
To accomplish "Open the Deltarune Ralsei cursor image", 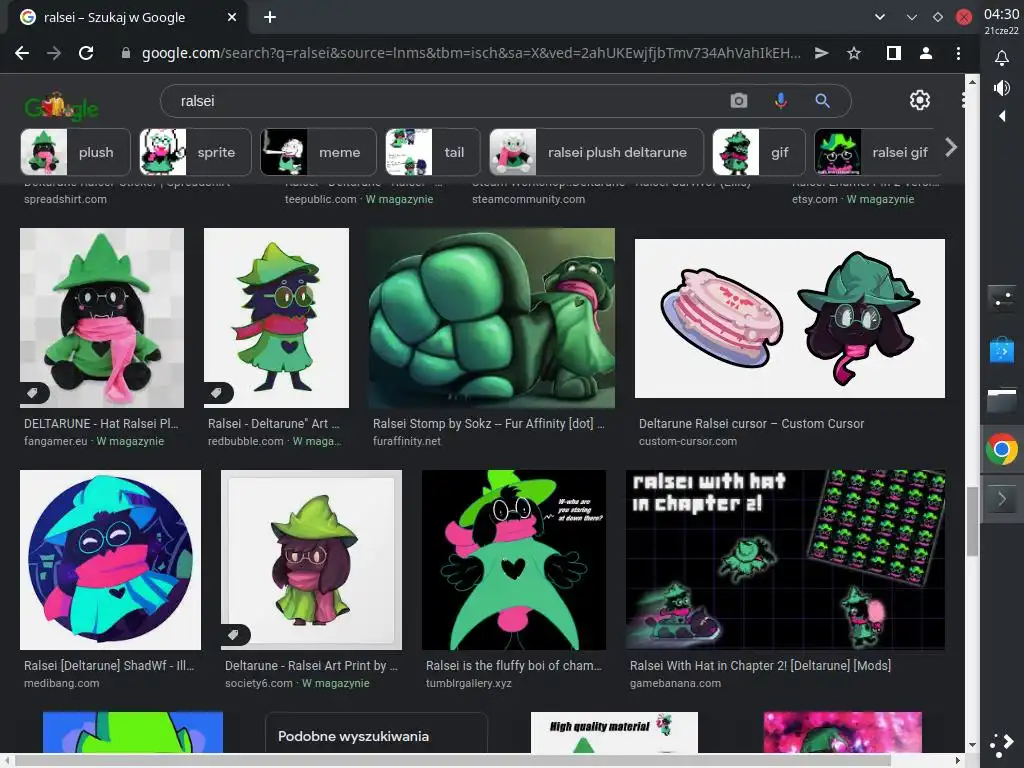I will (790, 318).
